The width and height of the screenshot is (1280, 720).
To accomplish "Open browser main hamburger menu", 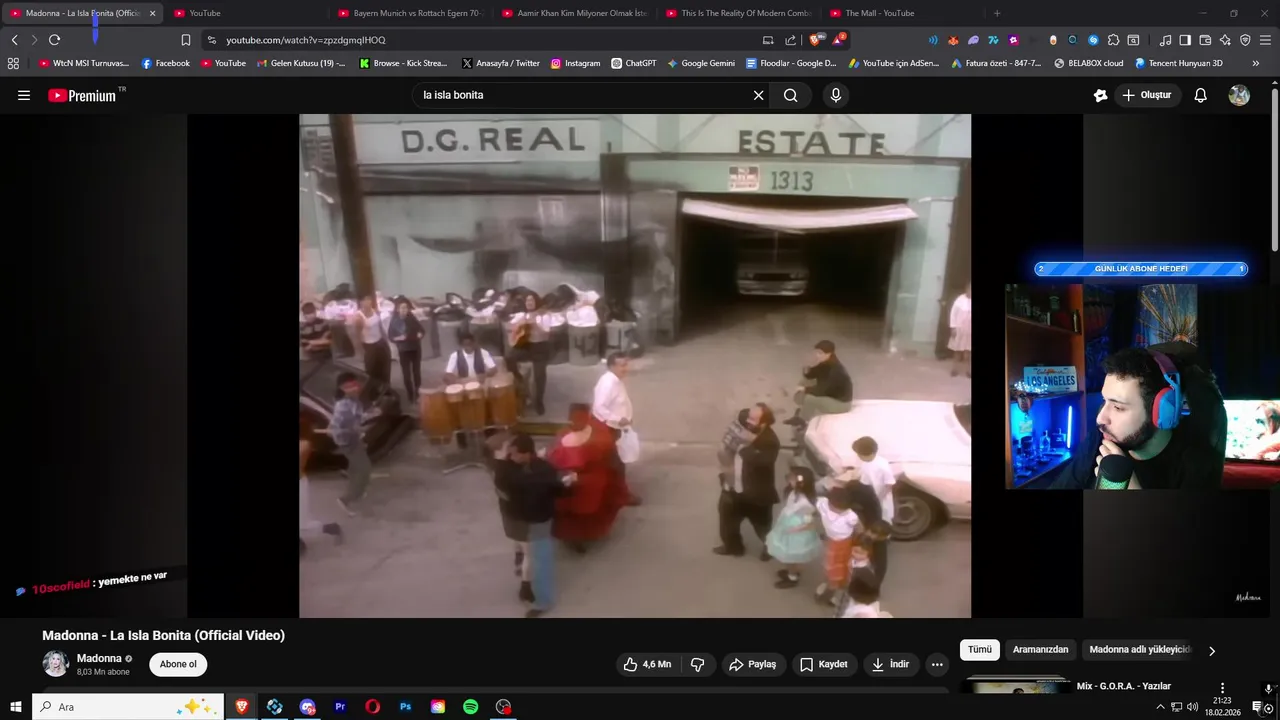I will pyautogui.click(x=1265, y=40).
